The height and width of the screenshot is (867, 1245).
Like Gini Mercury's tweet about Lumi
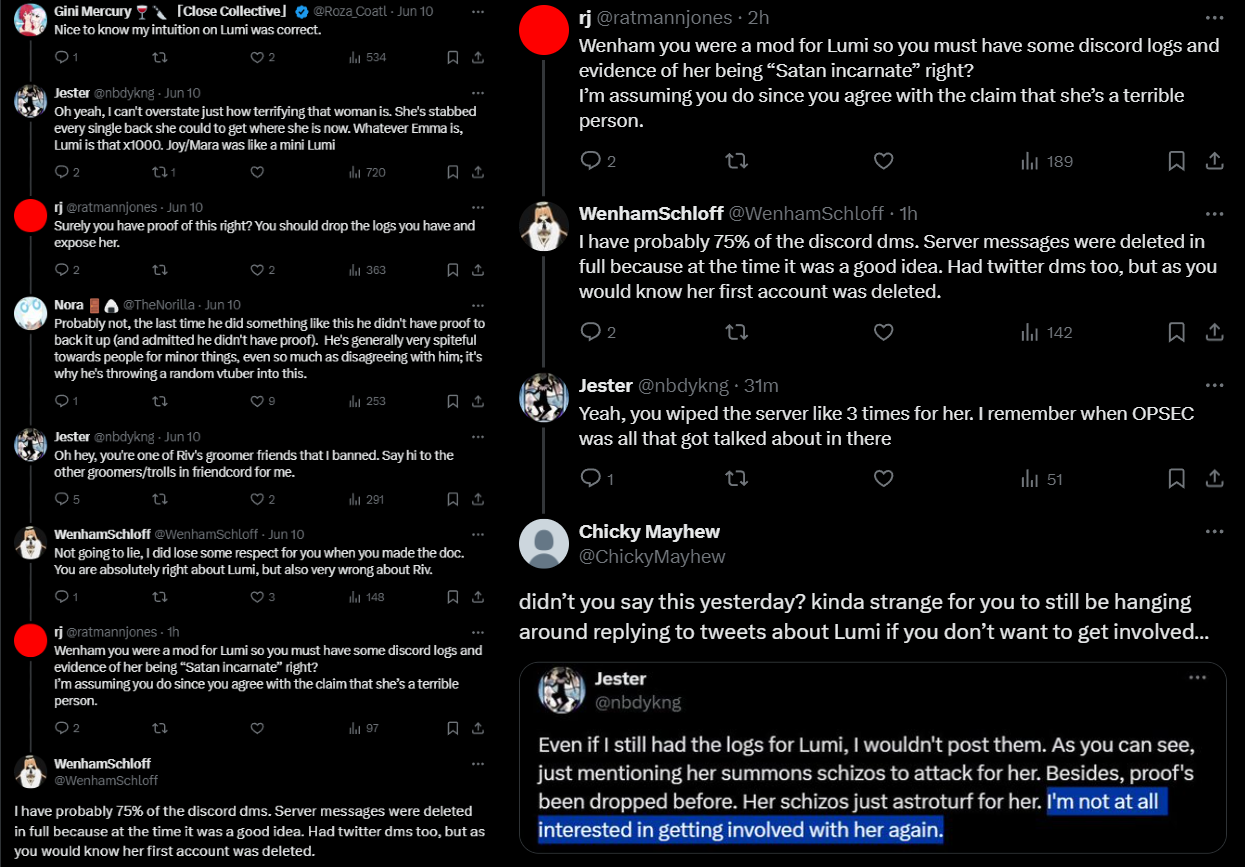pos(257,57)
